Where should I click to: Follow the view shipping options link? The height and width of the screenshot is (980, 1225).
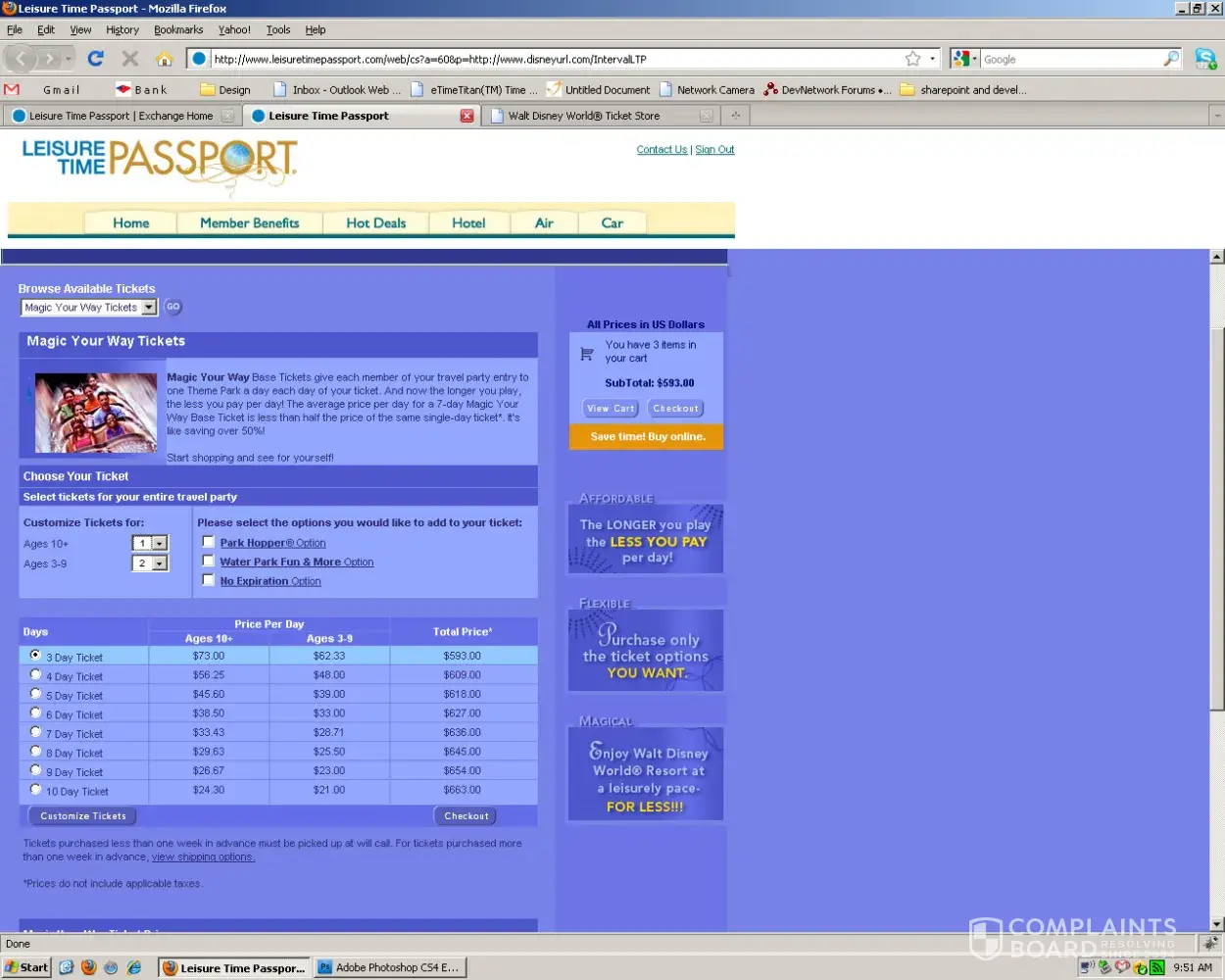point(203,857)
